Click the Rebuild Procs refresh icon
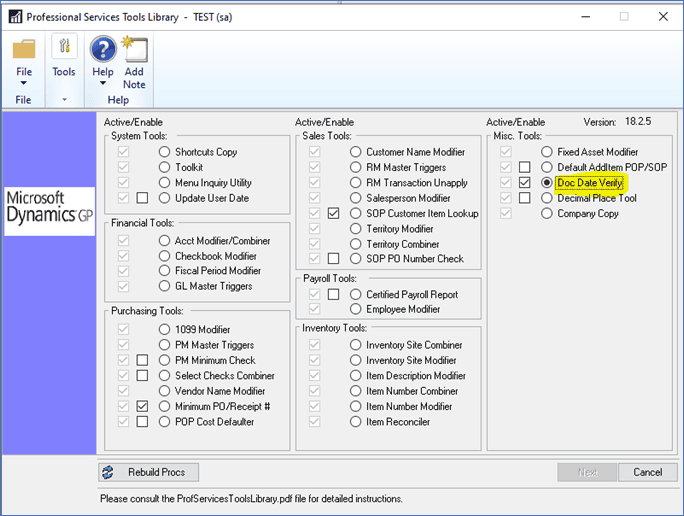The width and height of the screenshot is (684, 516). [x=108, y=472]
